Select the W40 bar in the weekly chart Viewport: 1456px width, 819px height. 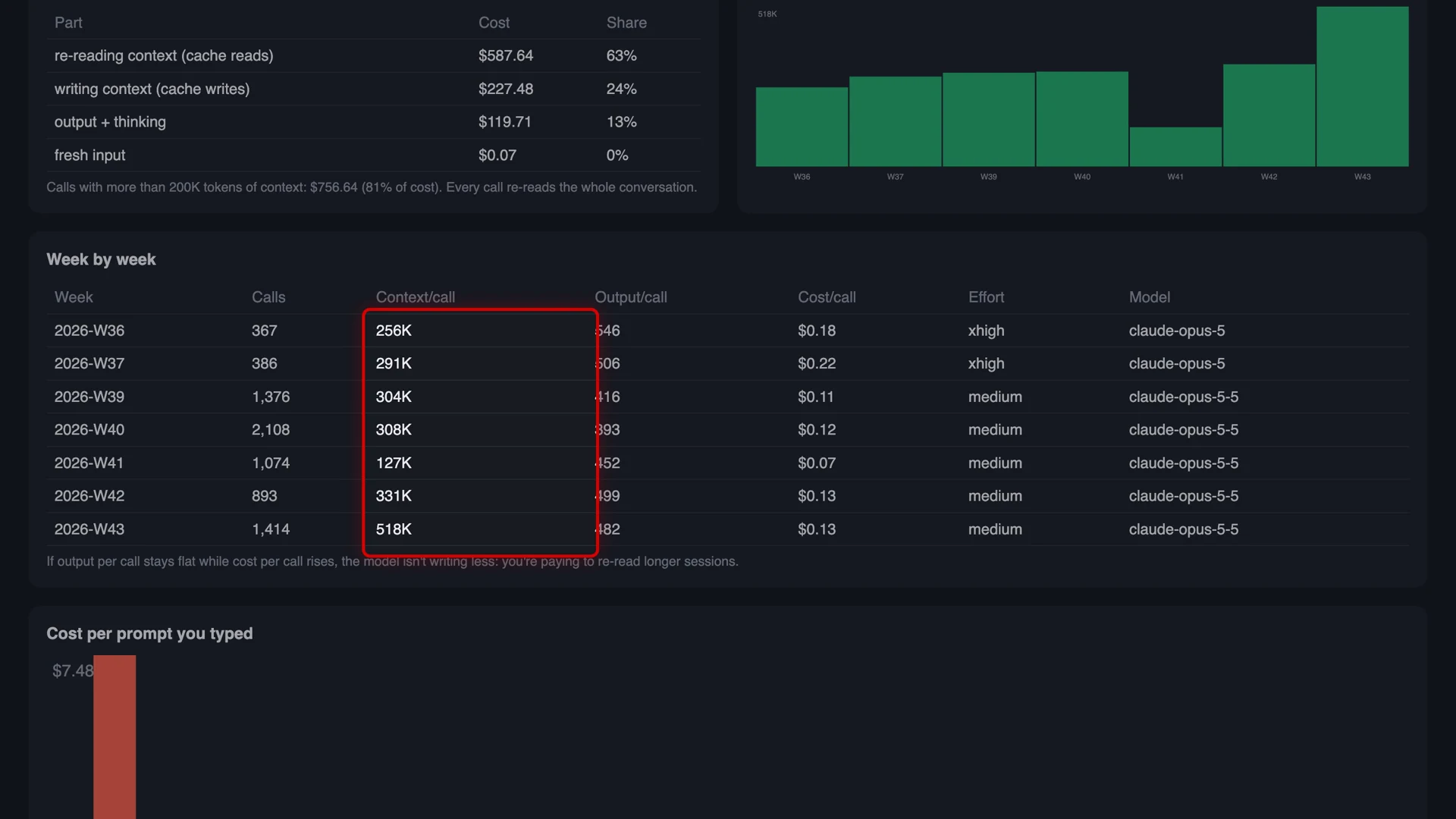tap(1082, 119)
